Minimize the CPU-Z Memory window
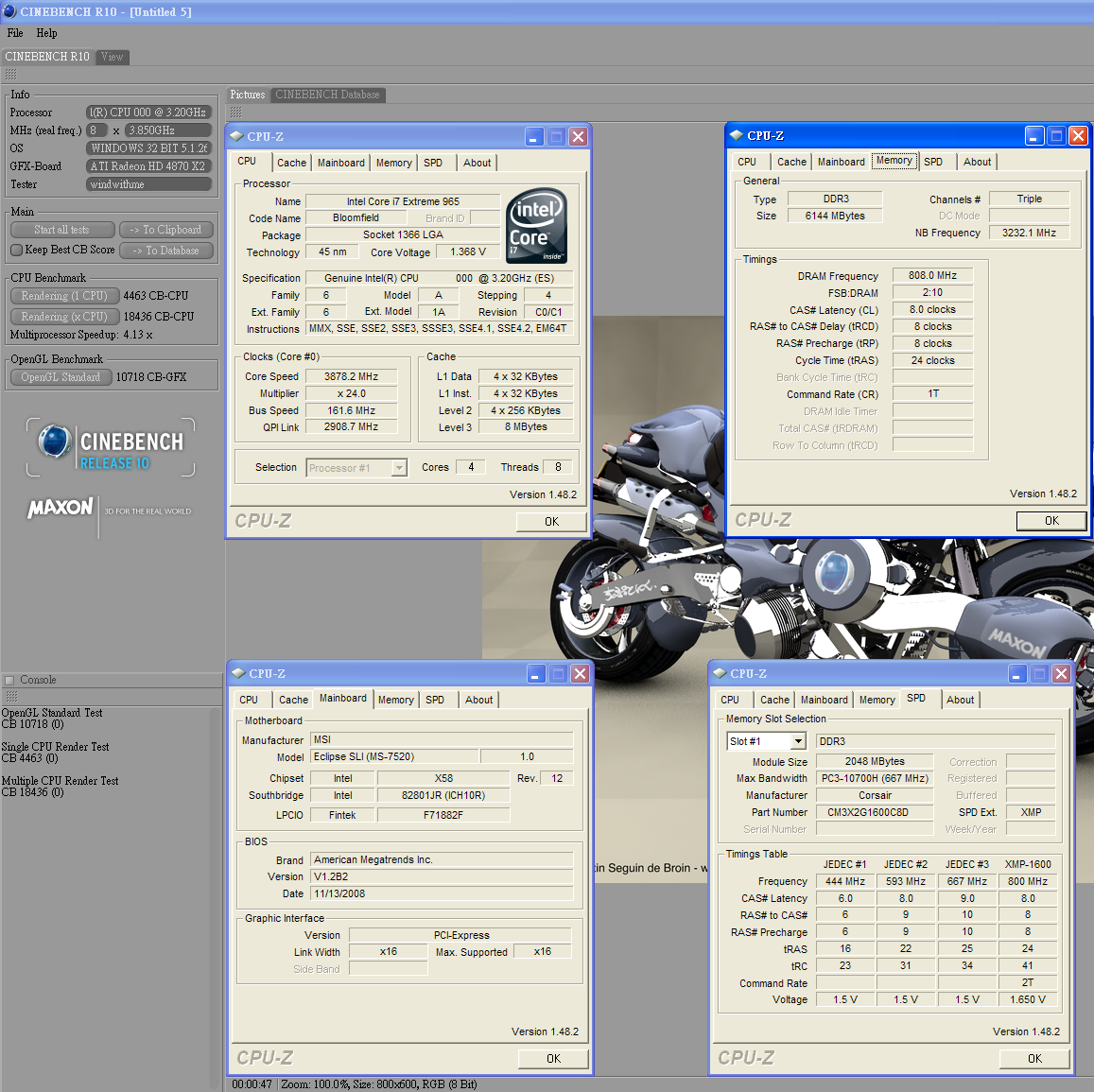Image resolution: width=1094 pixels, height=1092 pixels. (x=1034, y=136)
